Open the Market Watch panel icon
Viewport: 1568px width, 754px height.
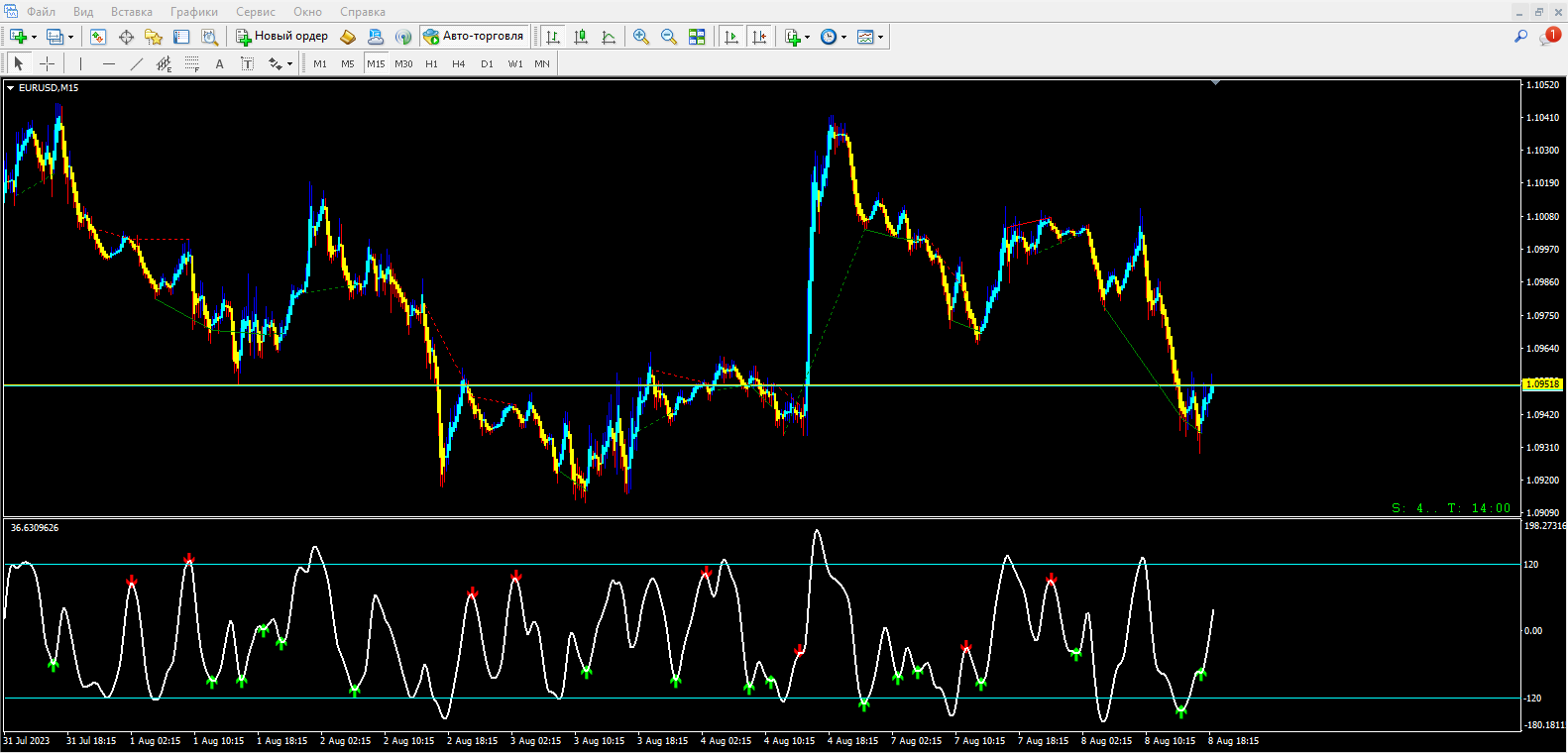(x=98, y=37)
